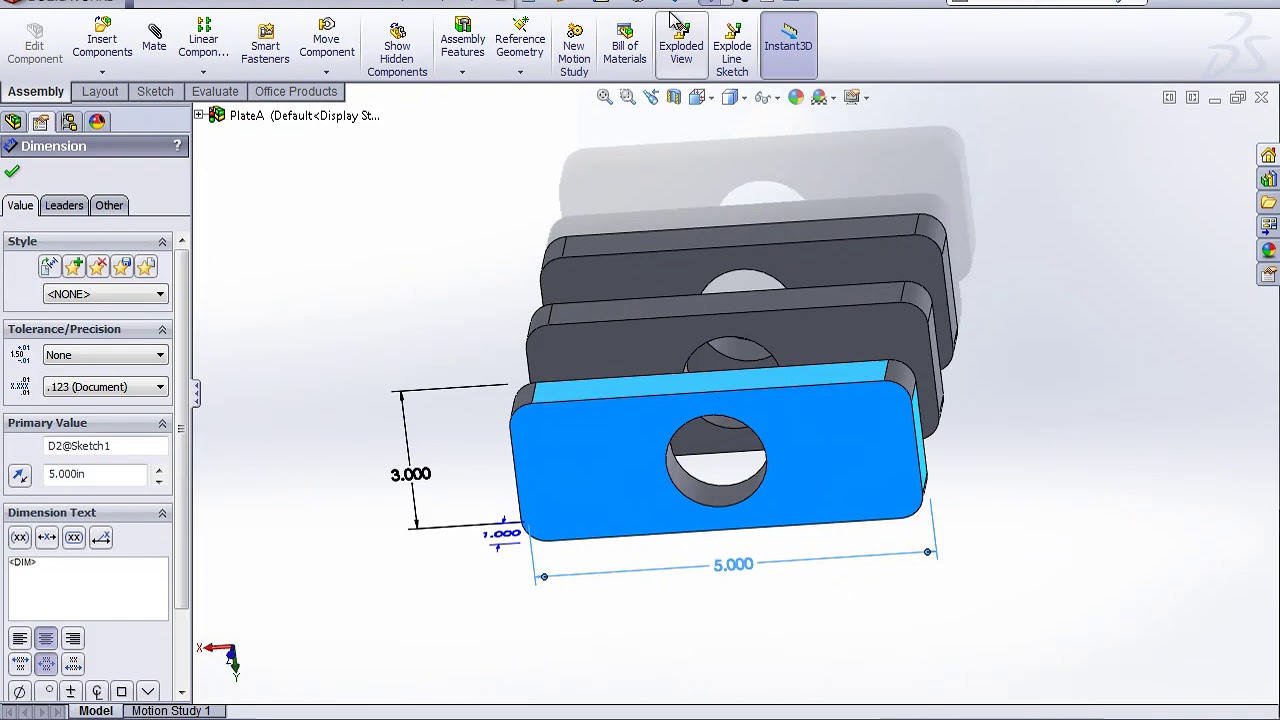Toggle Add Parenthesis button
This screenshot has height=720, width=1280.
(20, 538)
